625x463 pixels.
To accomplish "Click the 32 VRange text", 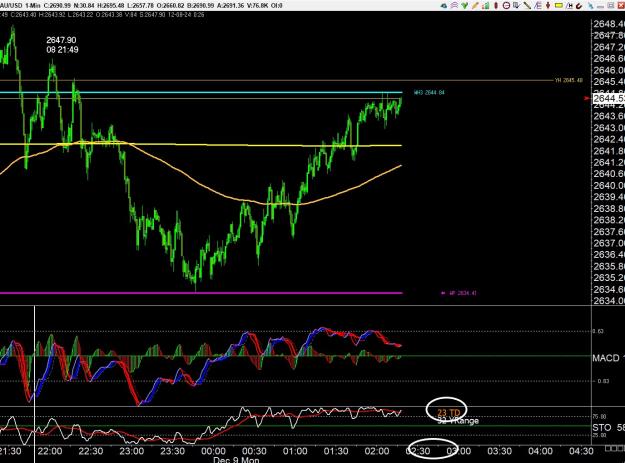I will (x=458, y=421).
